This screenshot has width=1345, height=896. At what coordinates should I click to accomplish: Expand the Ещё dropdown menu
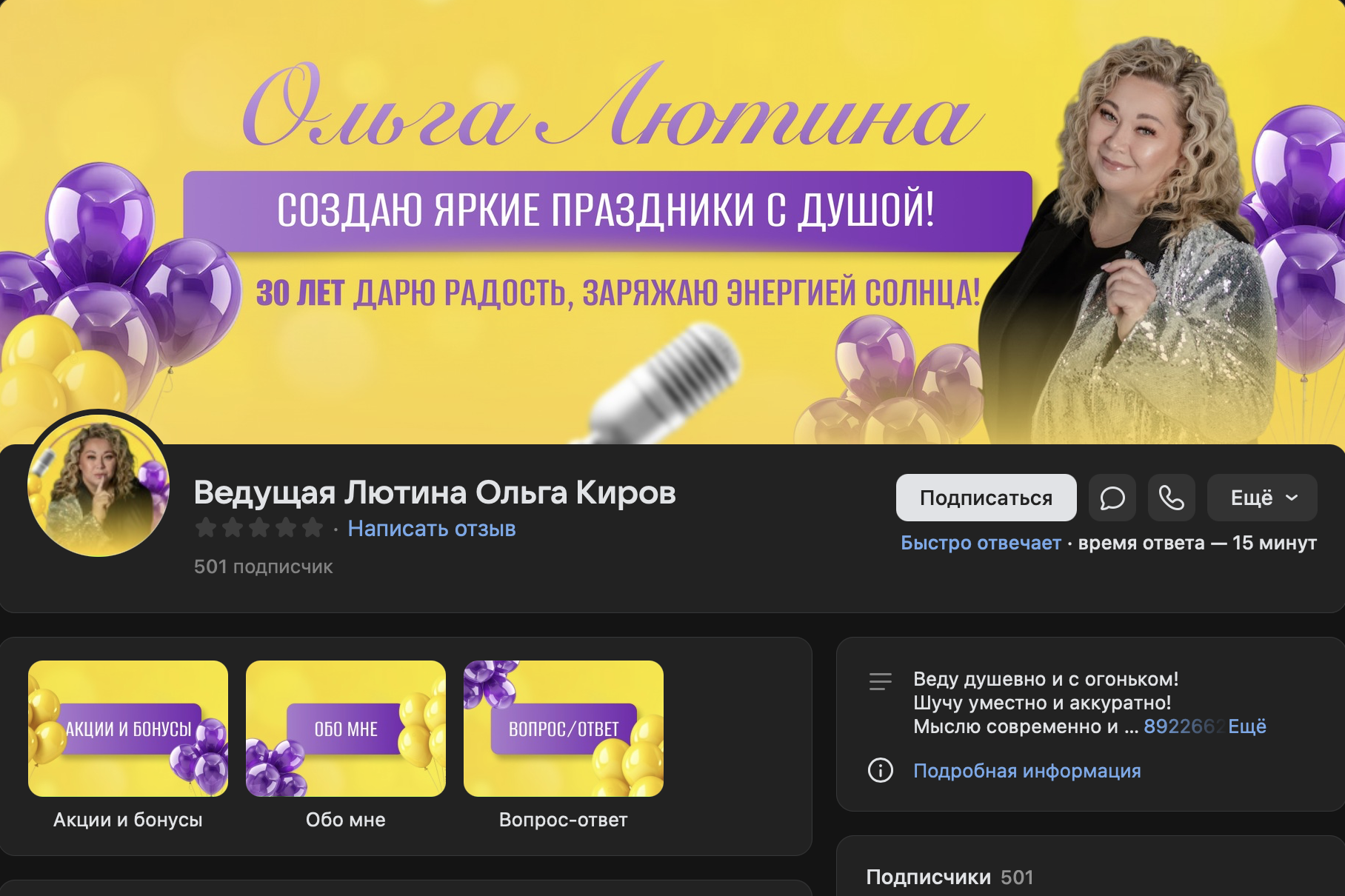pos(1262,498)
